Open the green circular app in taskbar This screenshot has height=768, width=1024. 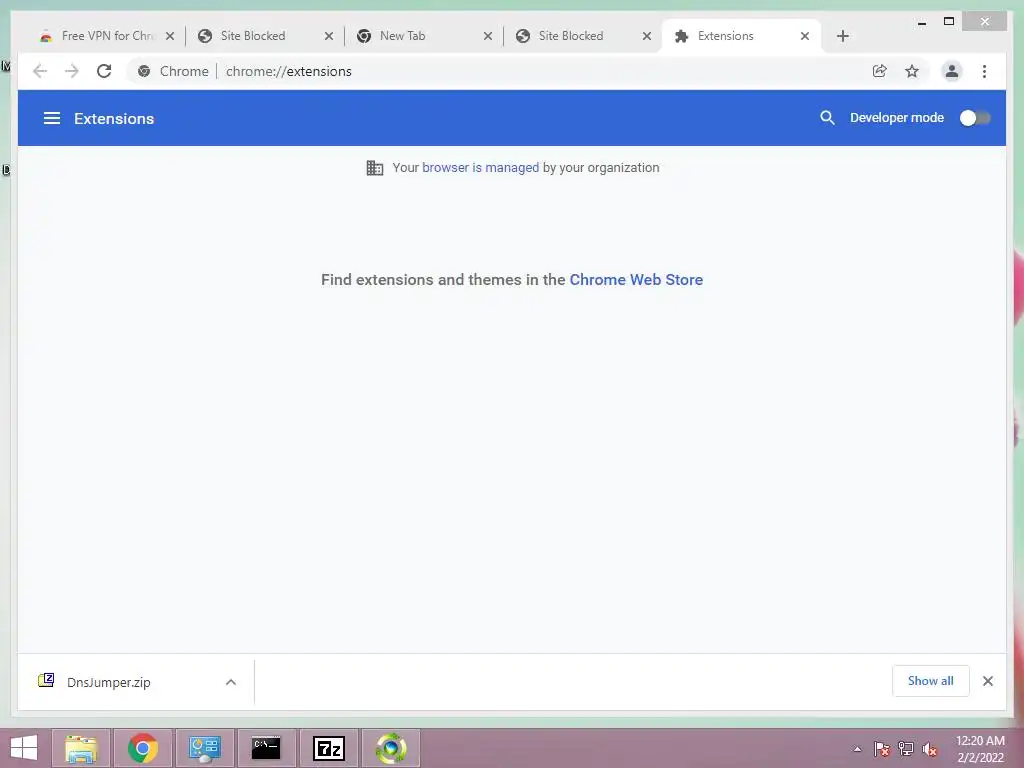[x=391, y=748]
